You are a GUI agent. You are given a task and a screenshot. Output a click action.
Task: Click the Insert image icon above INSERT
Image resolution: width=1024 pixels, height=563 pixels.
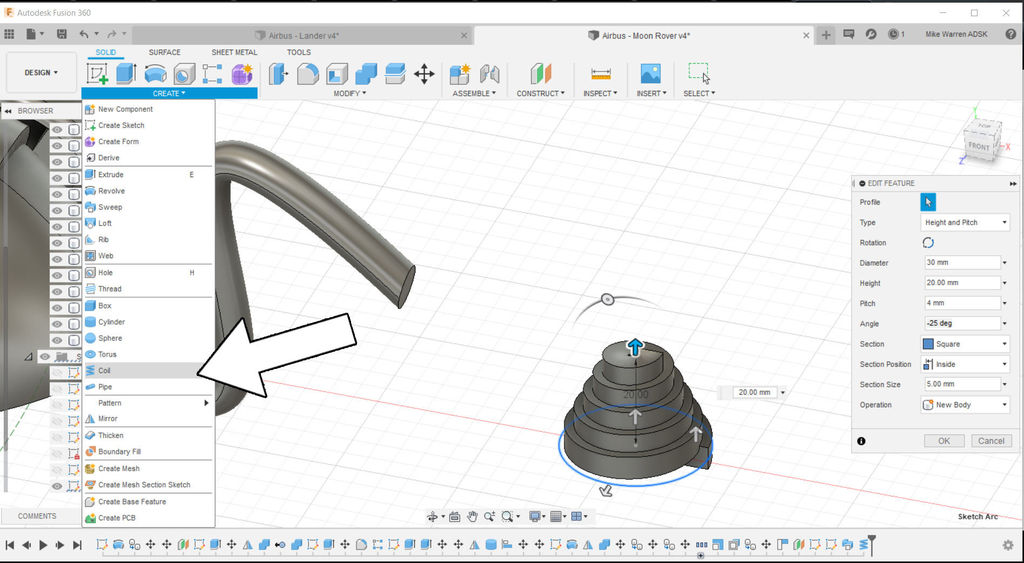click(x=650, y=74)
